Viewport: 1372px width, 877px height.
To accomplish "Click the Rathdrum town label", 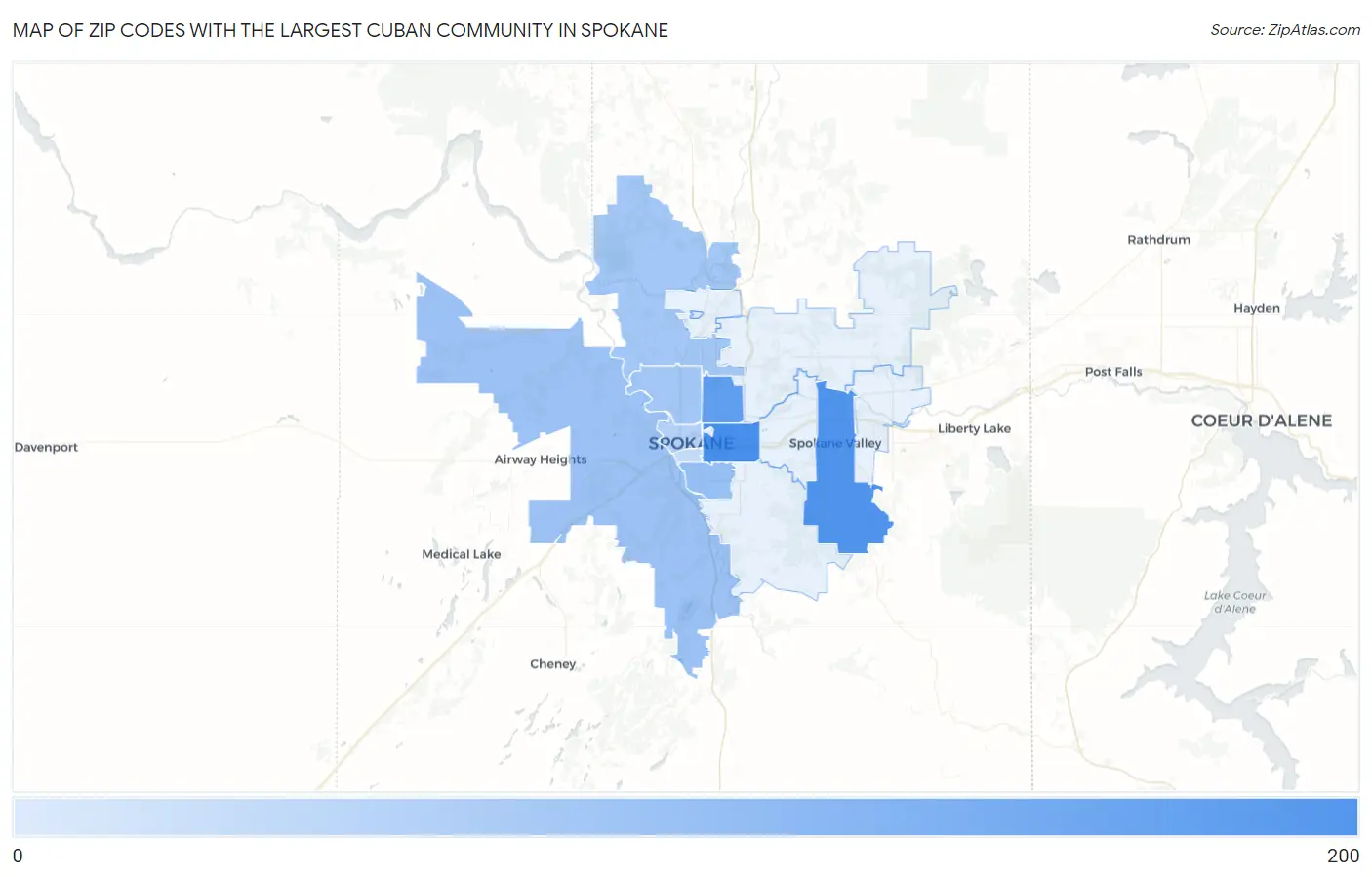I will click(1158, 239).
